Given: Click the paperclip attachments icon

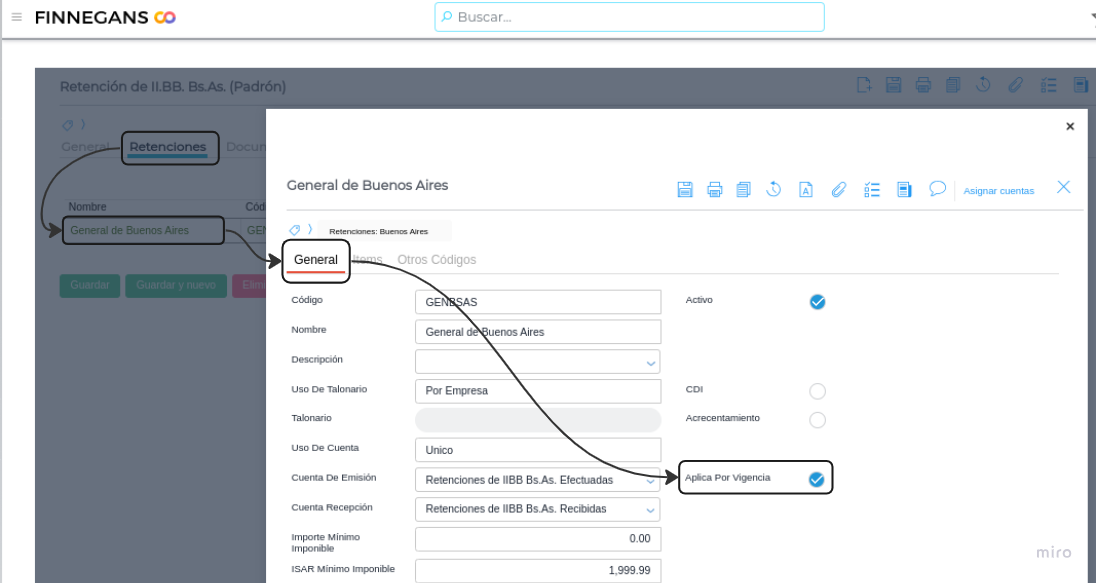Looking at the screenshot, I should point(839,189).
